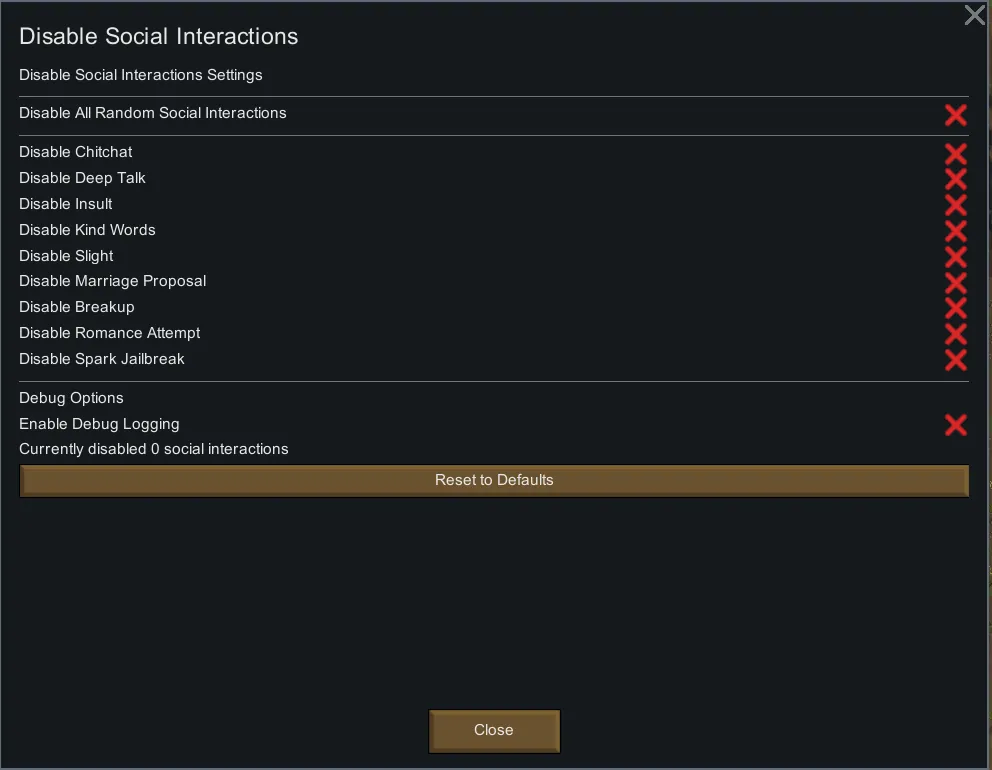Click the Disable Romance Attempt red X icon
The image size is (992, 770).
pyautogui.click(x=955, y=334)
